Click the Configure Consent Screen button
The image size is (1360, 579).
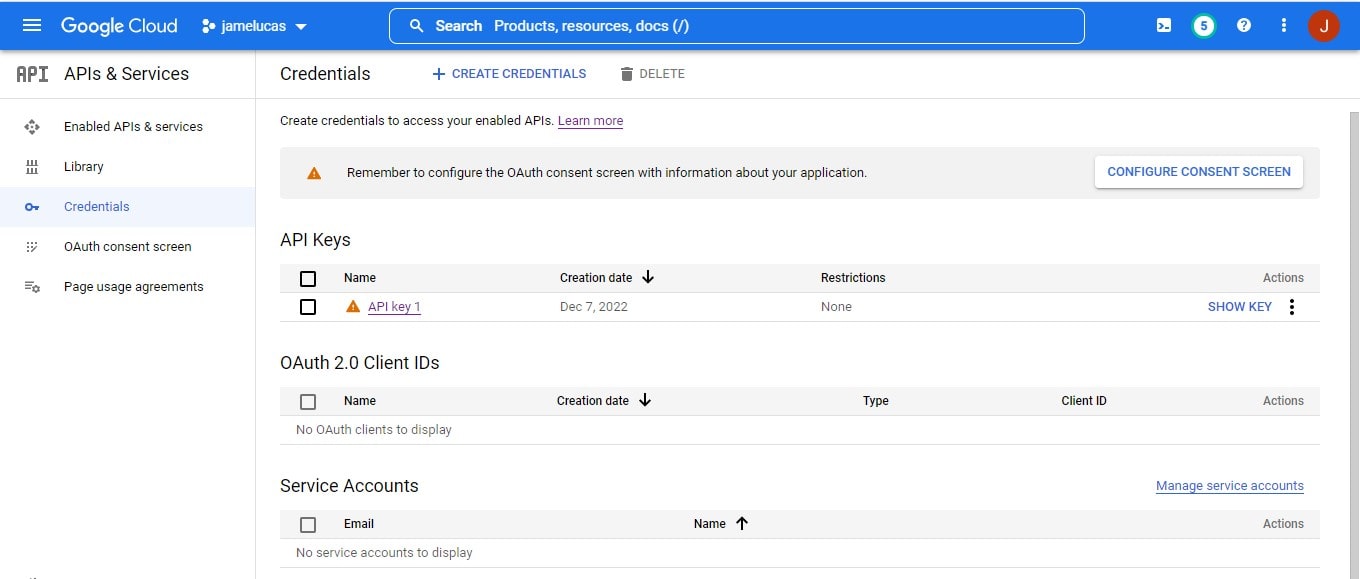tap(1198, 172)
